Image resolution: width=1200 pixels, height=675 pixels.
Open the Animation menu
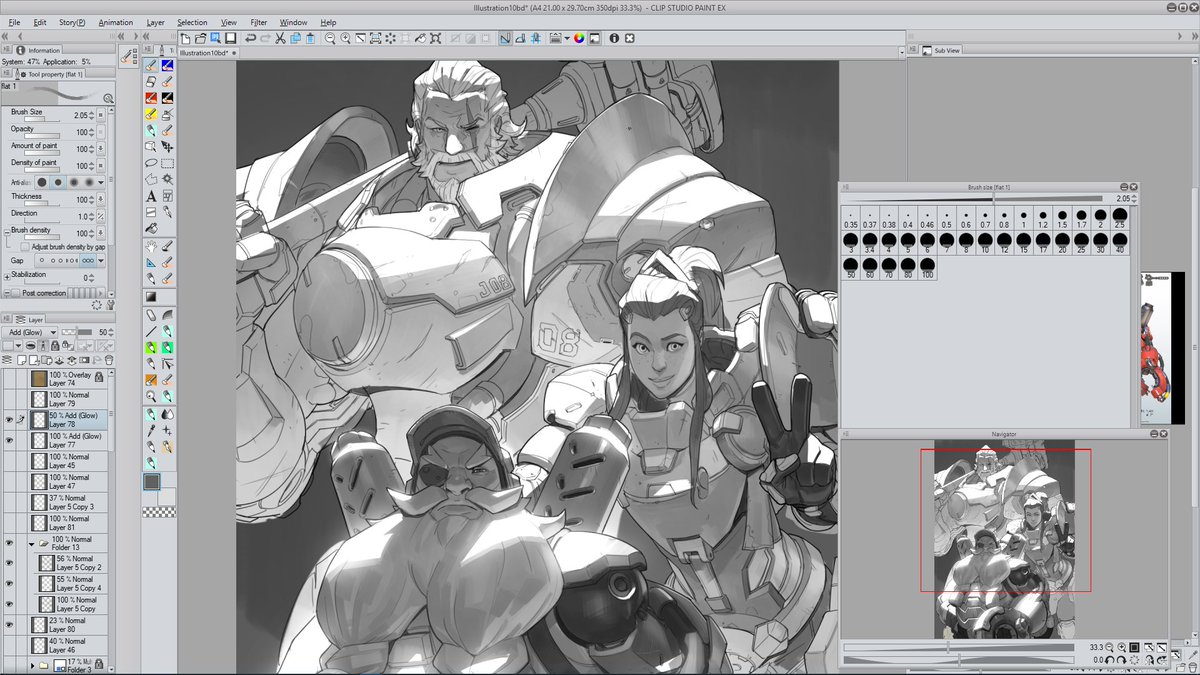pos(116,22)
